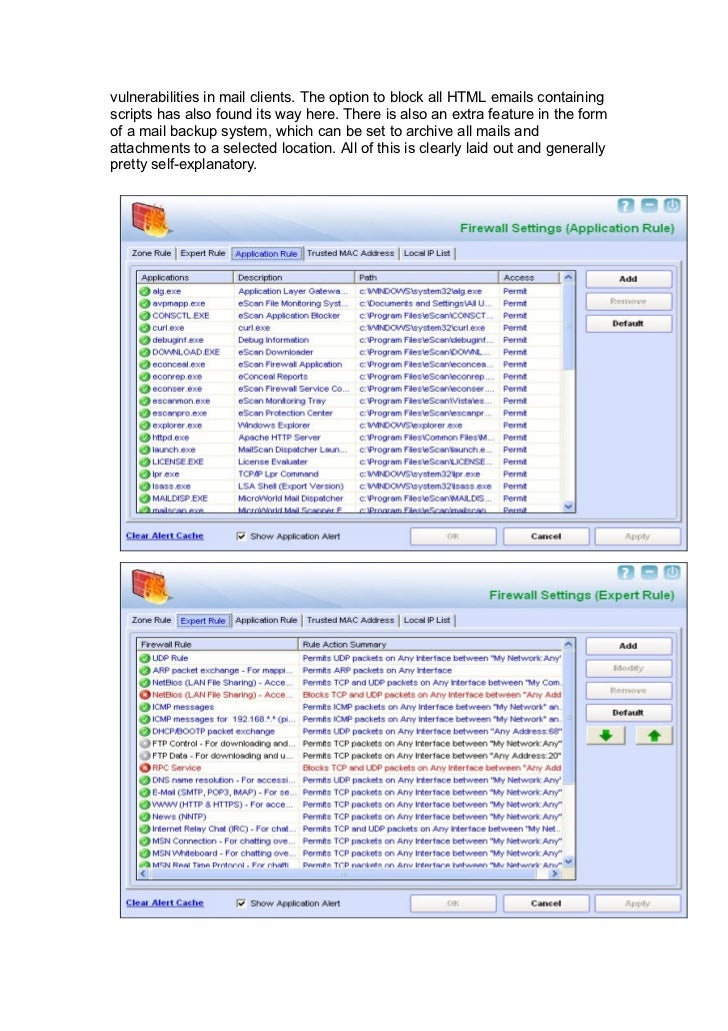
Task: Click Description column header
Action: tap(294, 277)
